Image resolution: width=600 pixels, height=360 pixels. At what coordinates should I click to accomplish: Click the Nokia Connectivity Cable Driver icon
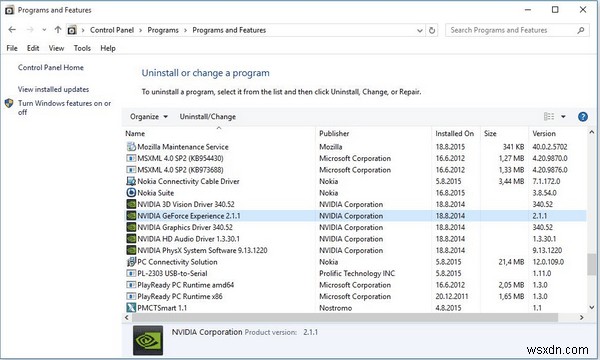tap(131, 181)
